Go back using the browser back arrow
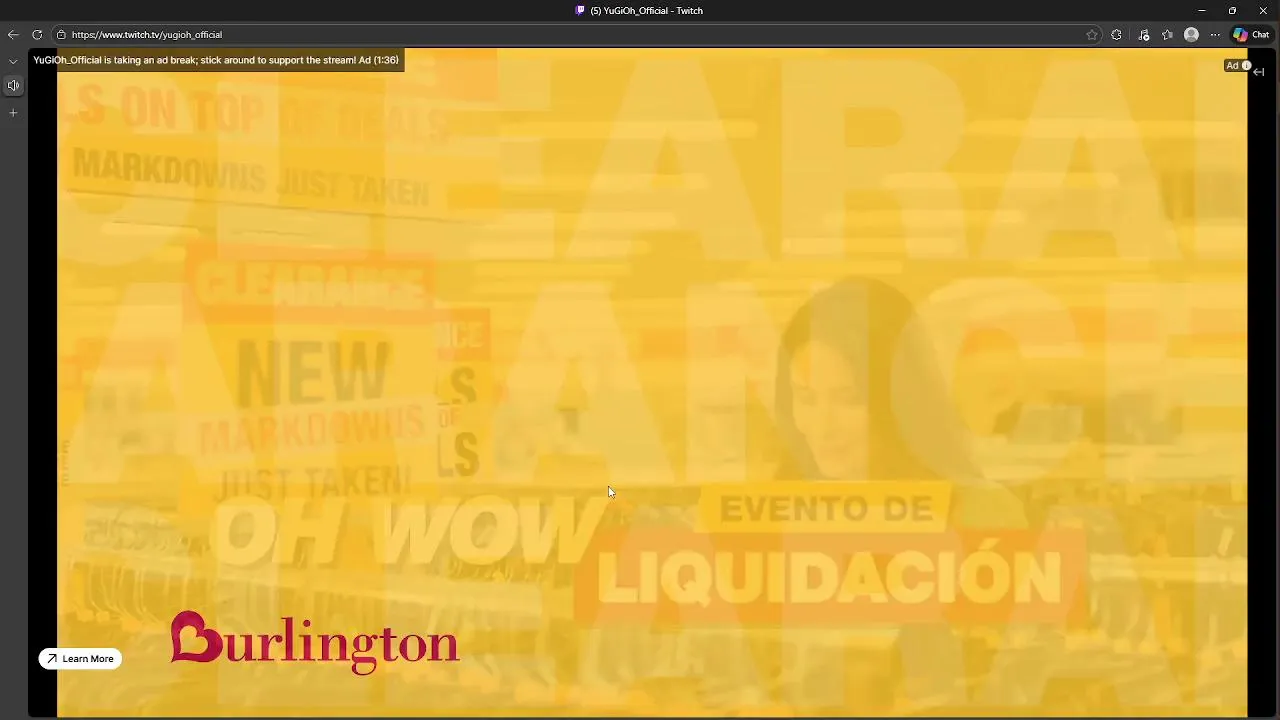Screen dimensions: 1280x720 (13, 34)
